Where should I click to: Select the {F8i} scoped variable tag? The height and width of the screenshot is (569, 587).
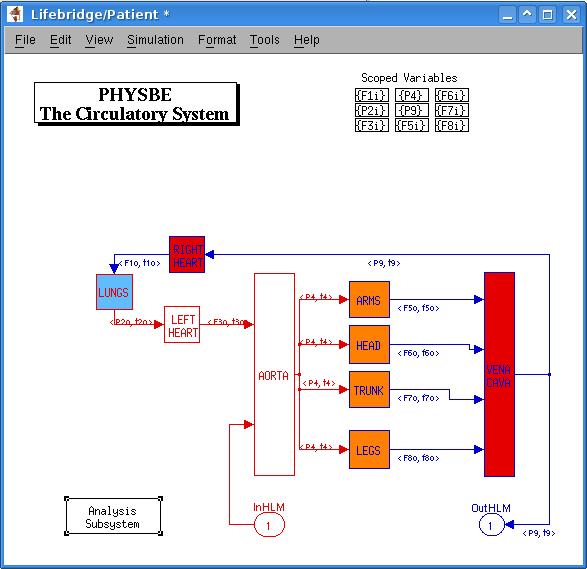point(452,125)
